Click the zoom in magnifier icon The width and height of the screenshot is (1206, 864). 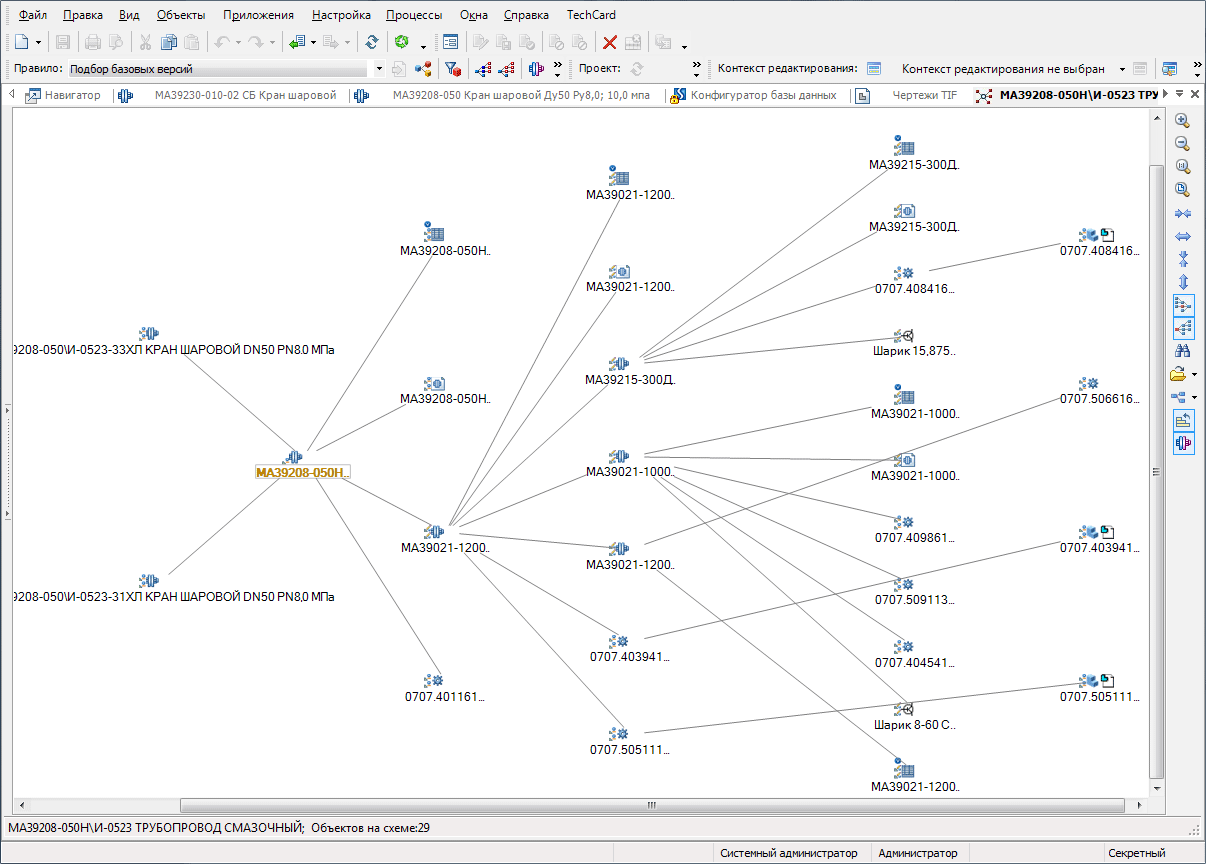click(x=1182, y=120)
